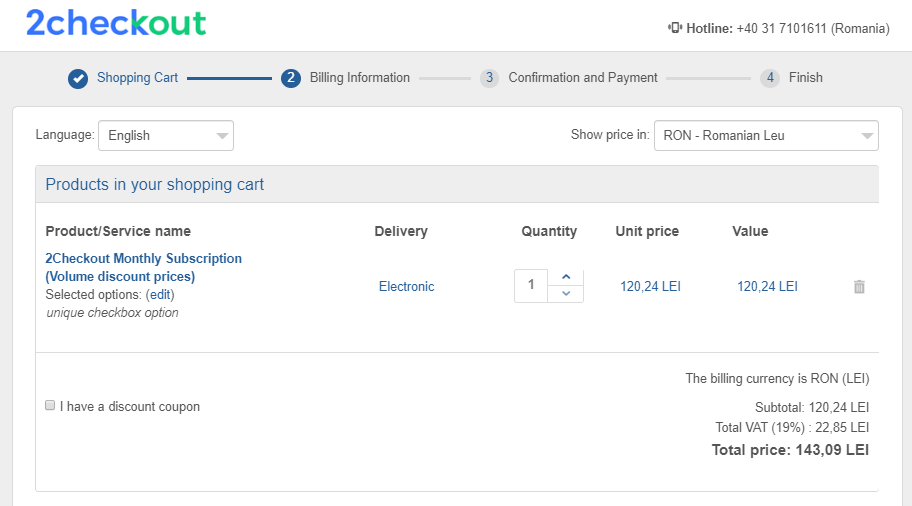The width and height of the screenshot is (912, 506).
Task: Delete product using the trash icon
Action: [859, 287]
